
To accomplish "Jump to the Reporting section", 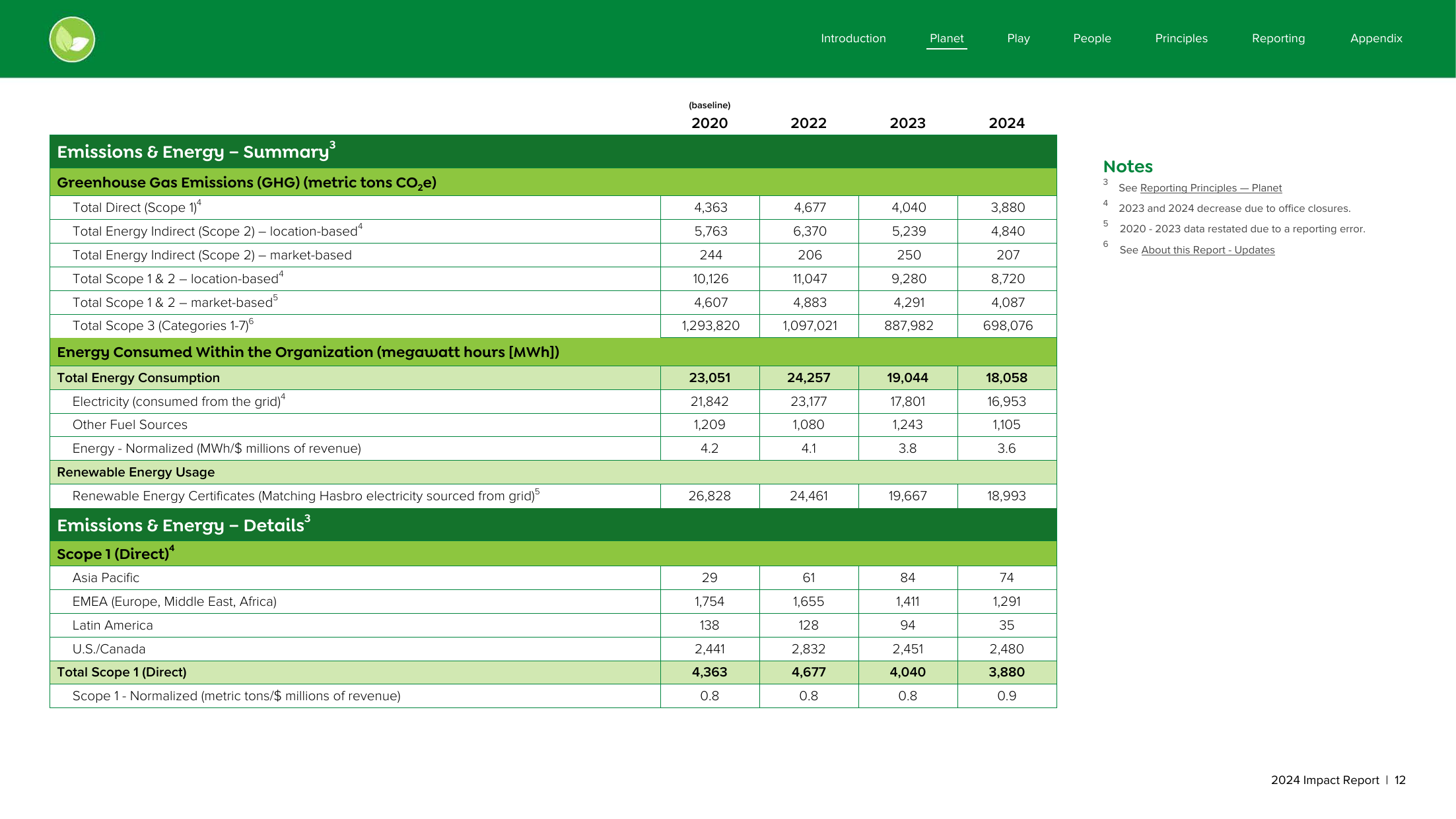I will pyautogui.click(x=1278, y=38).
